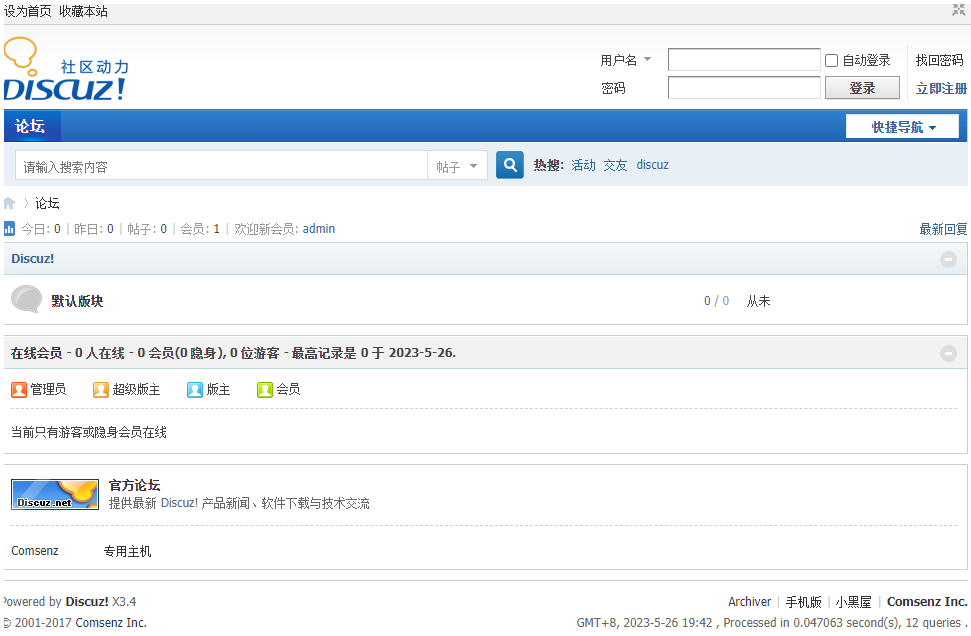Click the 在线会员 heading link
The image size is (971, 636).
pos(36,353)
